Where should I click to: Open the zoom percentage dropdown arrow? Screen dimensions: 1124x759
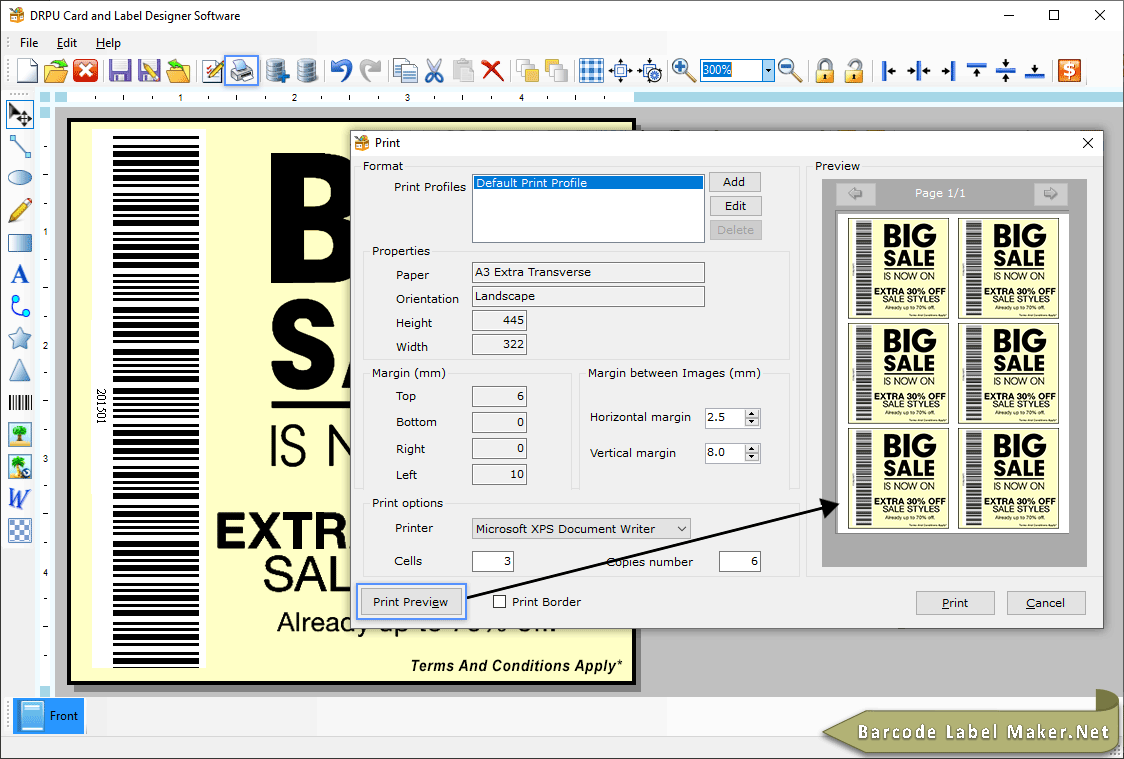pos(768,70)
